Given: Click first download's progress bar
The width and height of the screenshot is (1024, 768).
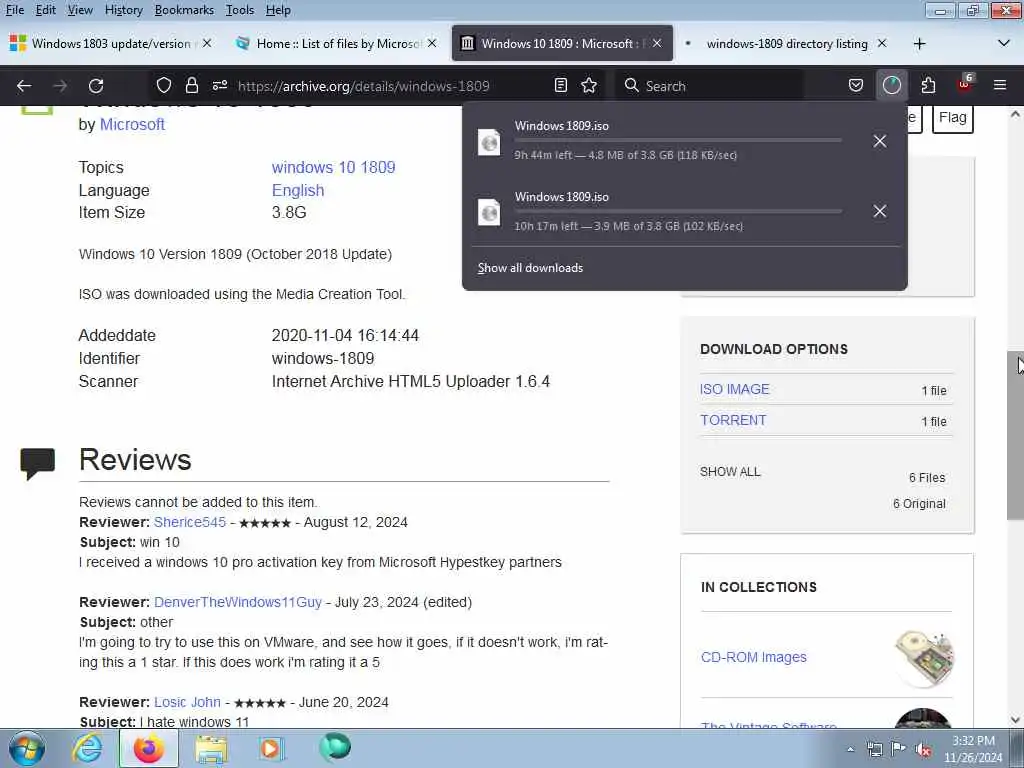Looking at the screenshot, I should coord(678,140).
